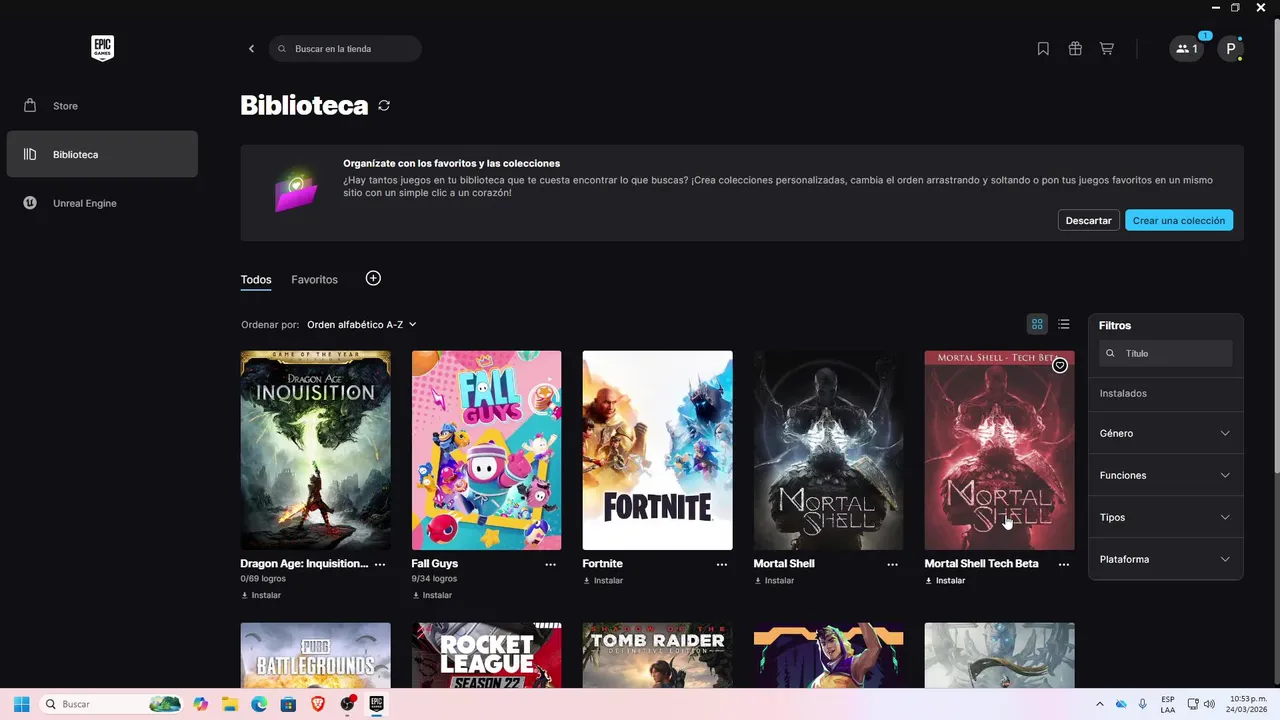Image resolution: width=1280 pixels, height=720 pixels.
Task: Open the profile avatar menu P
Action: 1231,48
